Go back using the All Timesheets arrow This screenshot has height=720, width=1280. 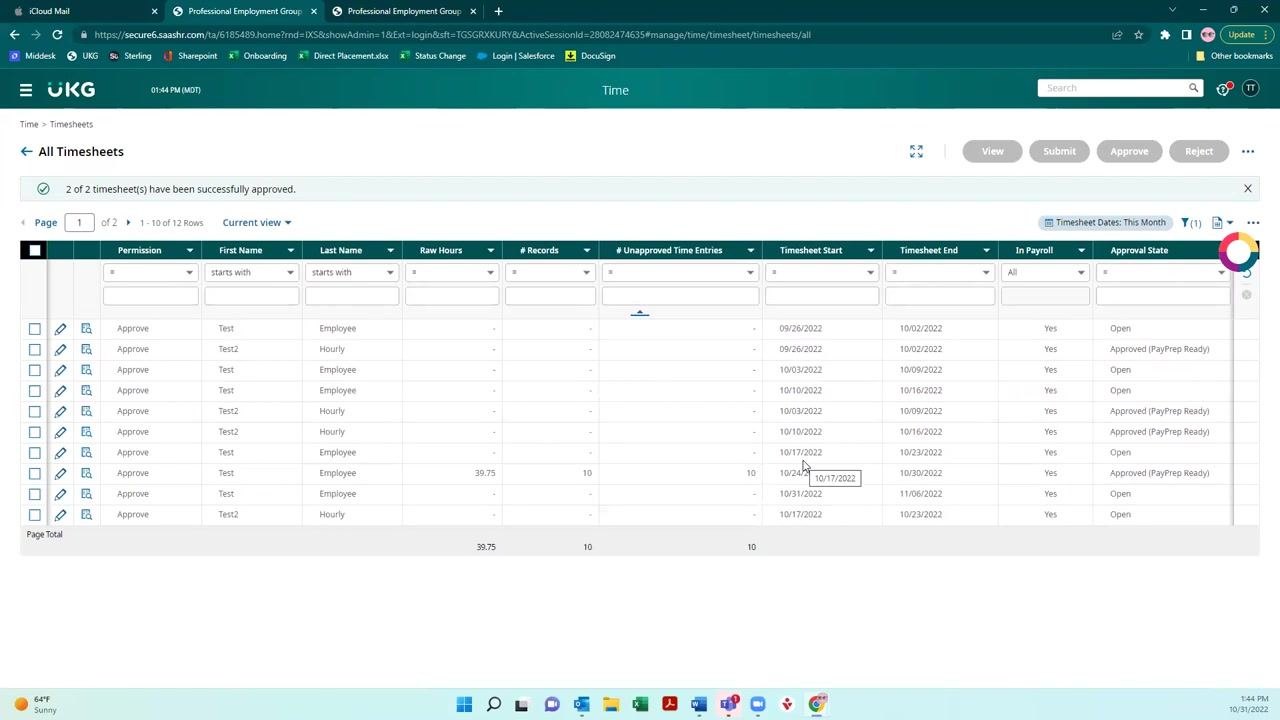point(26,152)
